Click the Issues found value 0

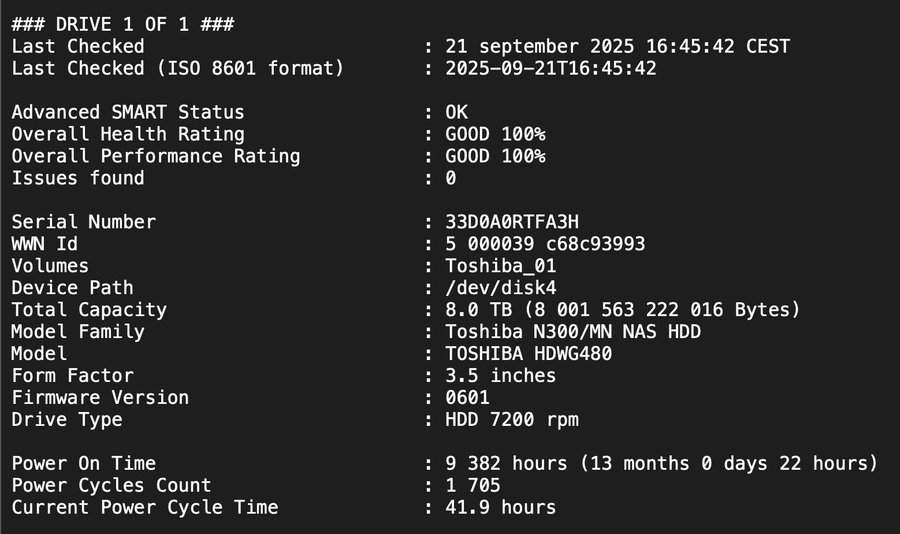[x=451, y=178]
